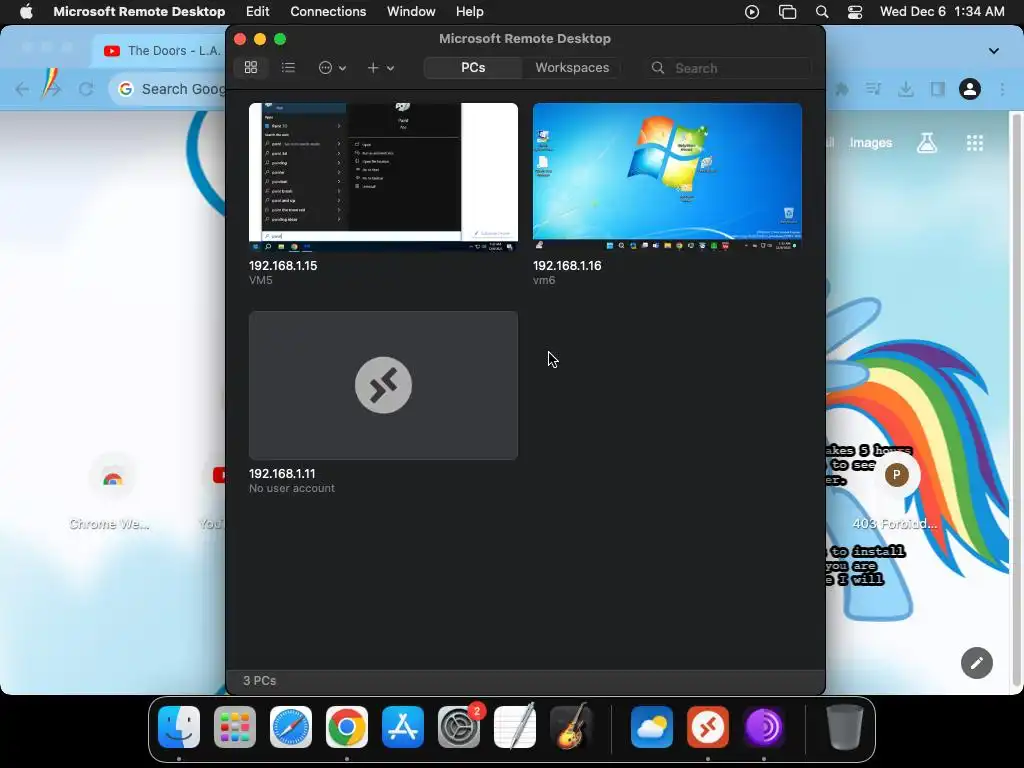Open System Settings from the Dock
1024x768 pixels.
pyautogui.click(x=459, y=727)
